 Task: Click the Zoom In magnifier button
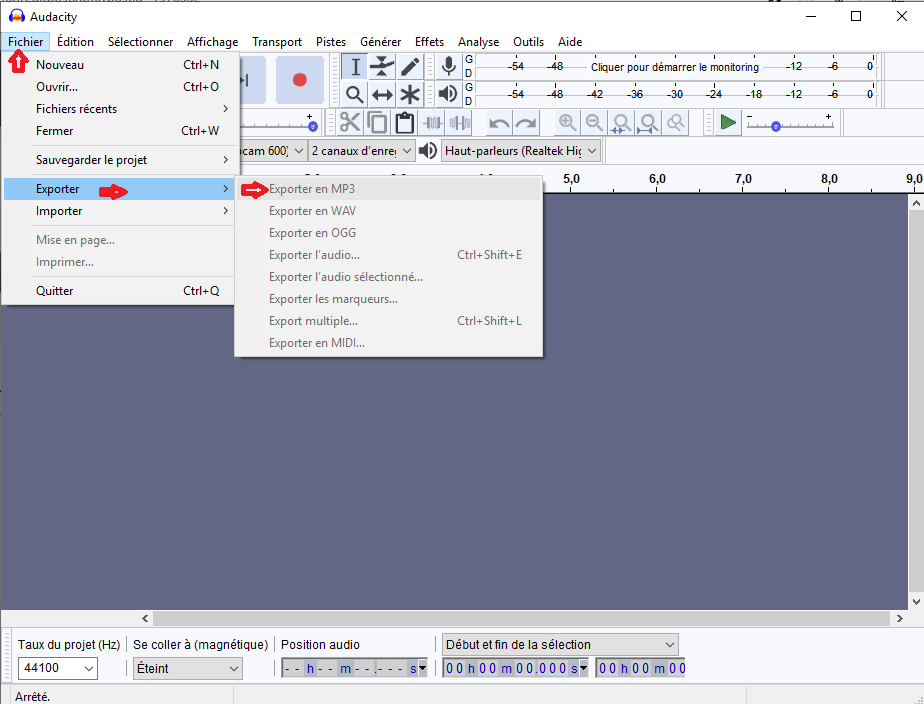(567, 123)
